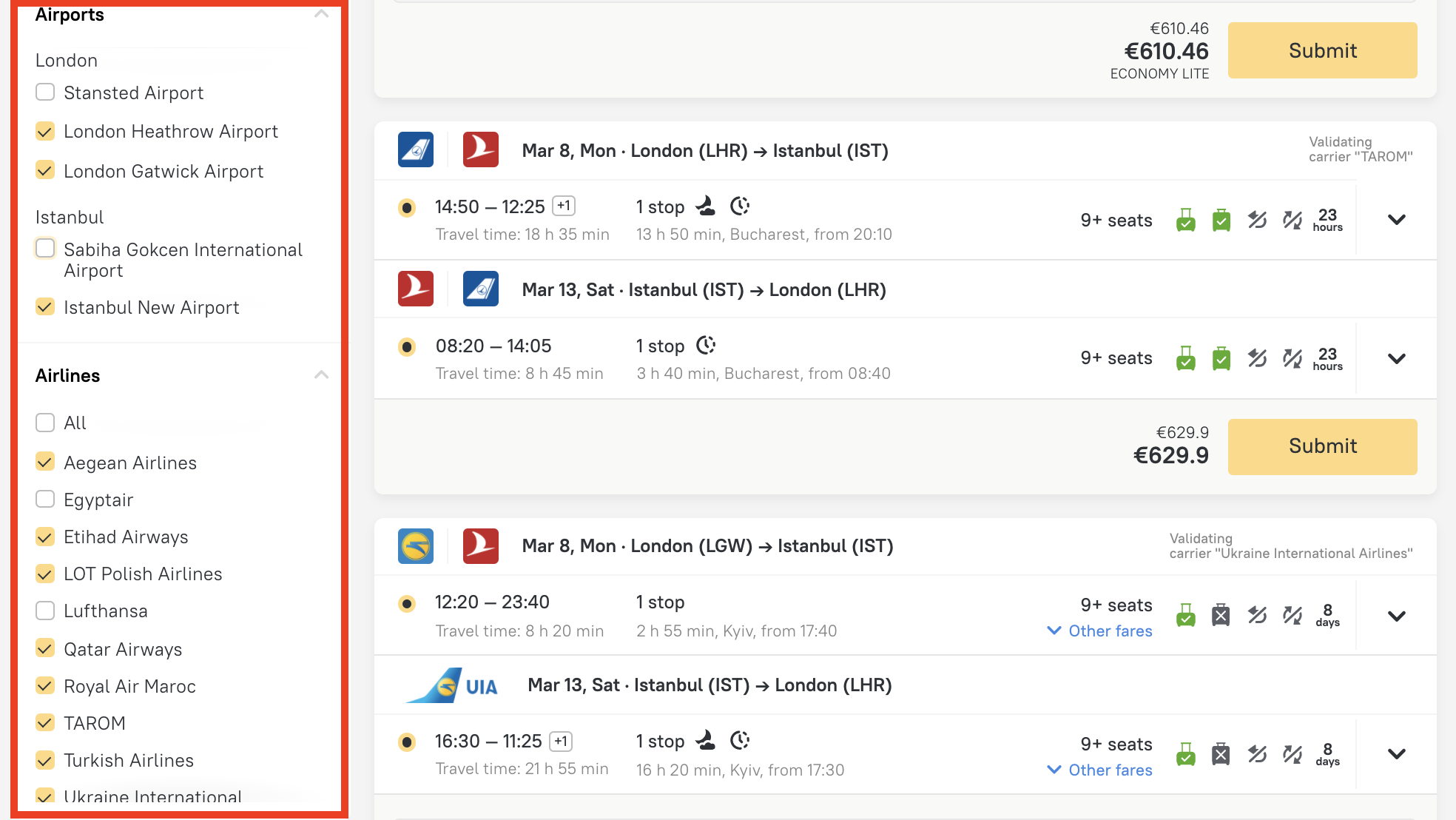Image resolution: width=1456 pixels, height=820 pixels.
Task: Click night flight icon on 16:30 flight
Action: 707,740
